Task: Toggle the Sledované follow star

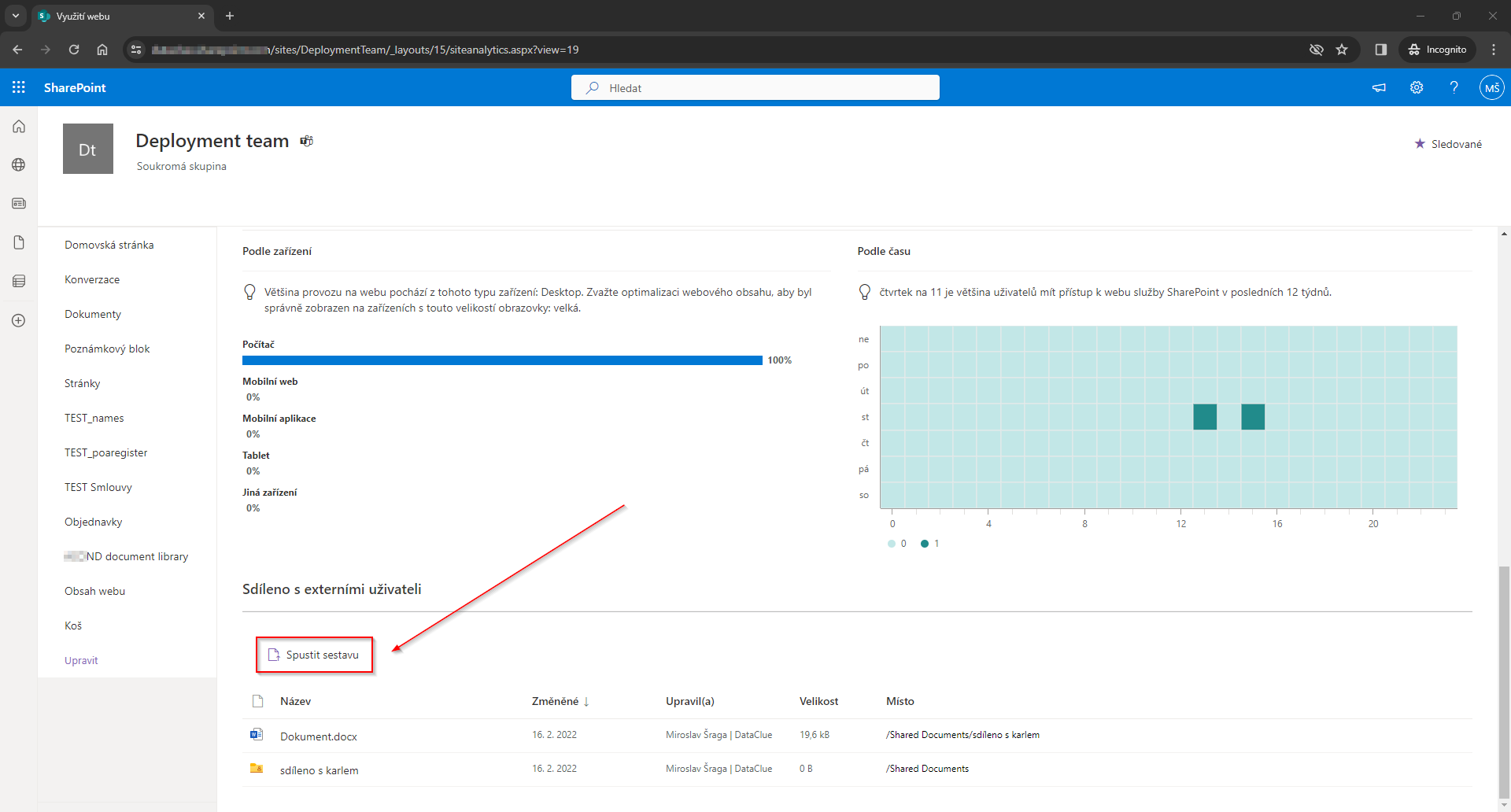Action: click(x=1447, y=144)
